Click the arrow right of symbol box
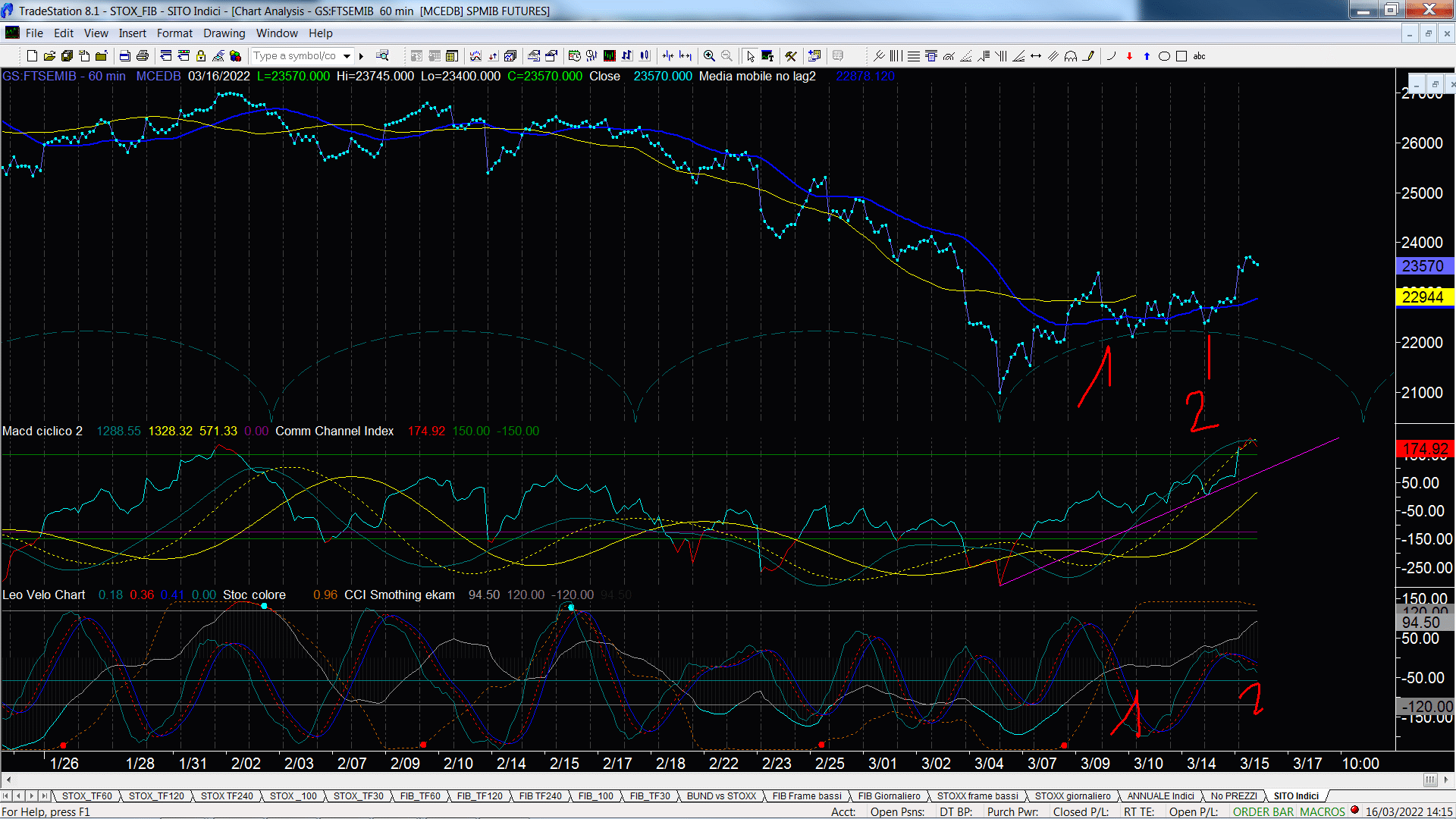Screen dimensions: 1456x819 (362, 56)
